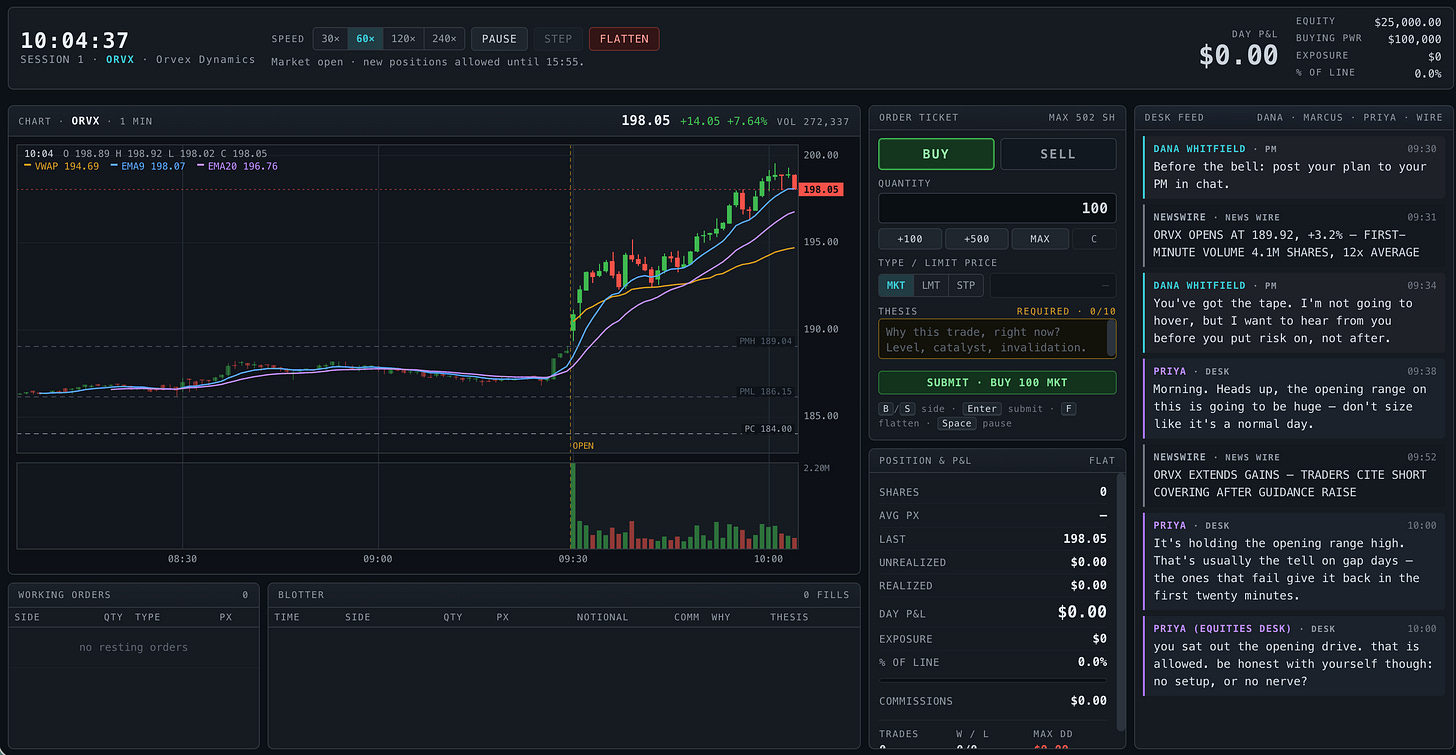The width and height of the screenshot is (1456, 755).
Task: Click the Commissions row in Position & P&L
Action: (993, 701)
